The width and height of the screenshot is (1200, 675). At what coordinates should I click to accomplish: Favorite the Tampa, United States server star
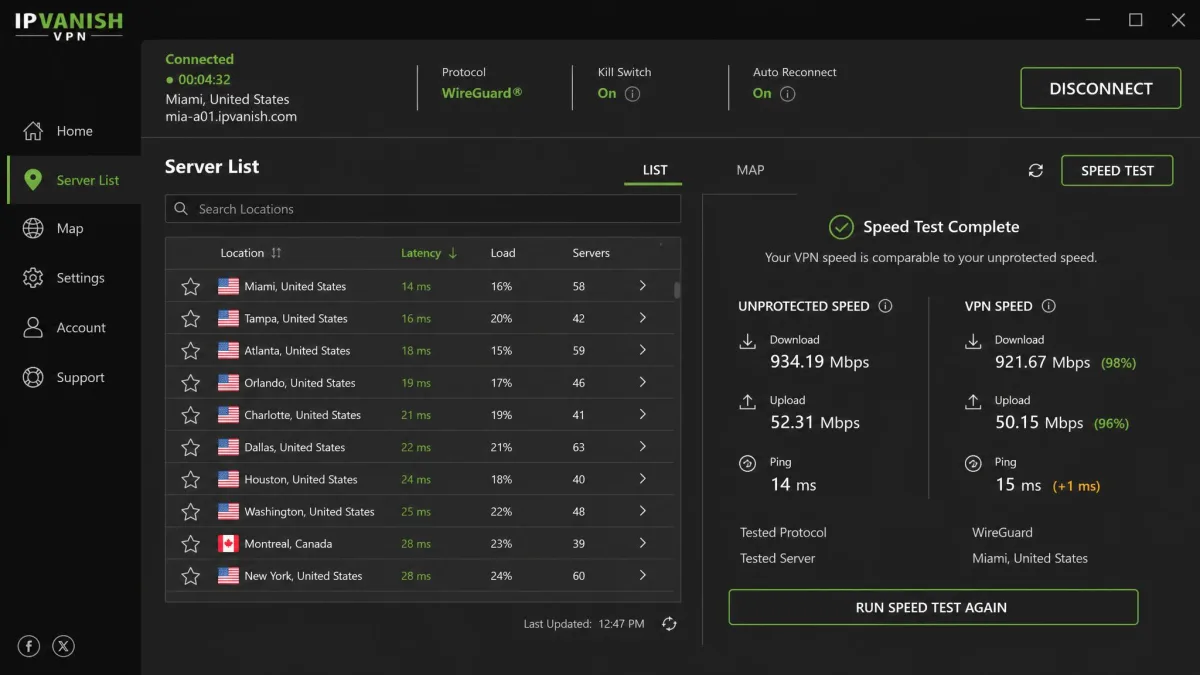pyautogui.click(x=190, y=319)
